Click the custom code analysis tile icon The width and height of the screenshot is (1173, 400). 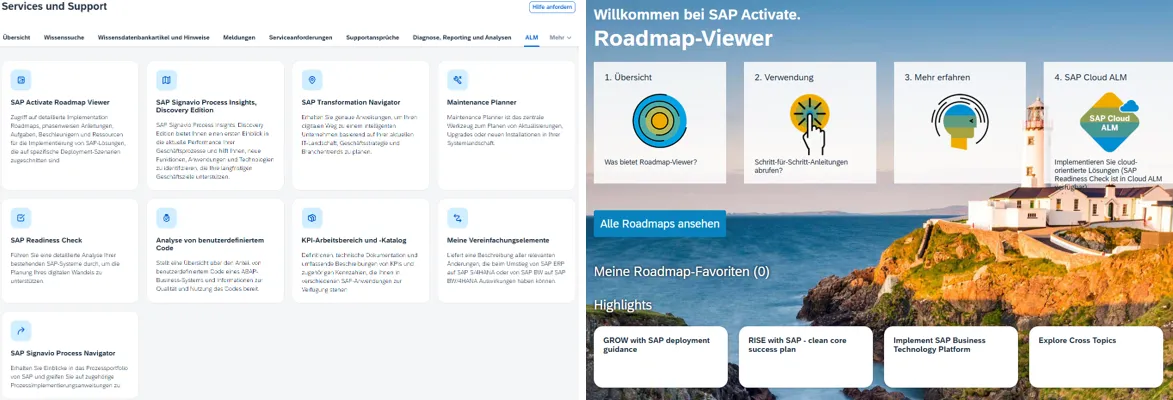(x=166, y=217)
